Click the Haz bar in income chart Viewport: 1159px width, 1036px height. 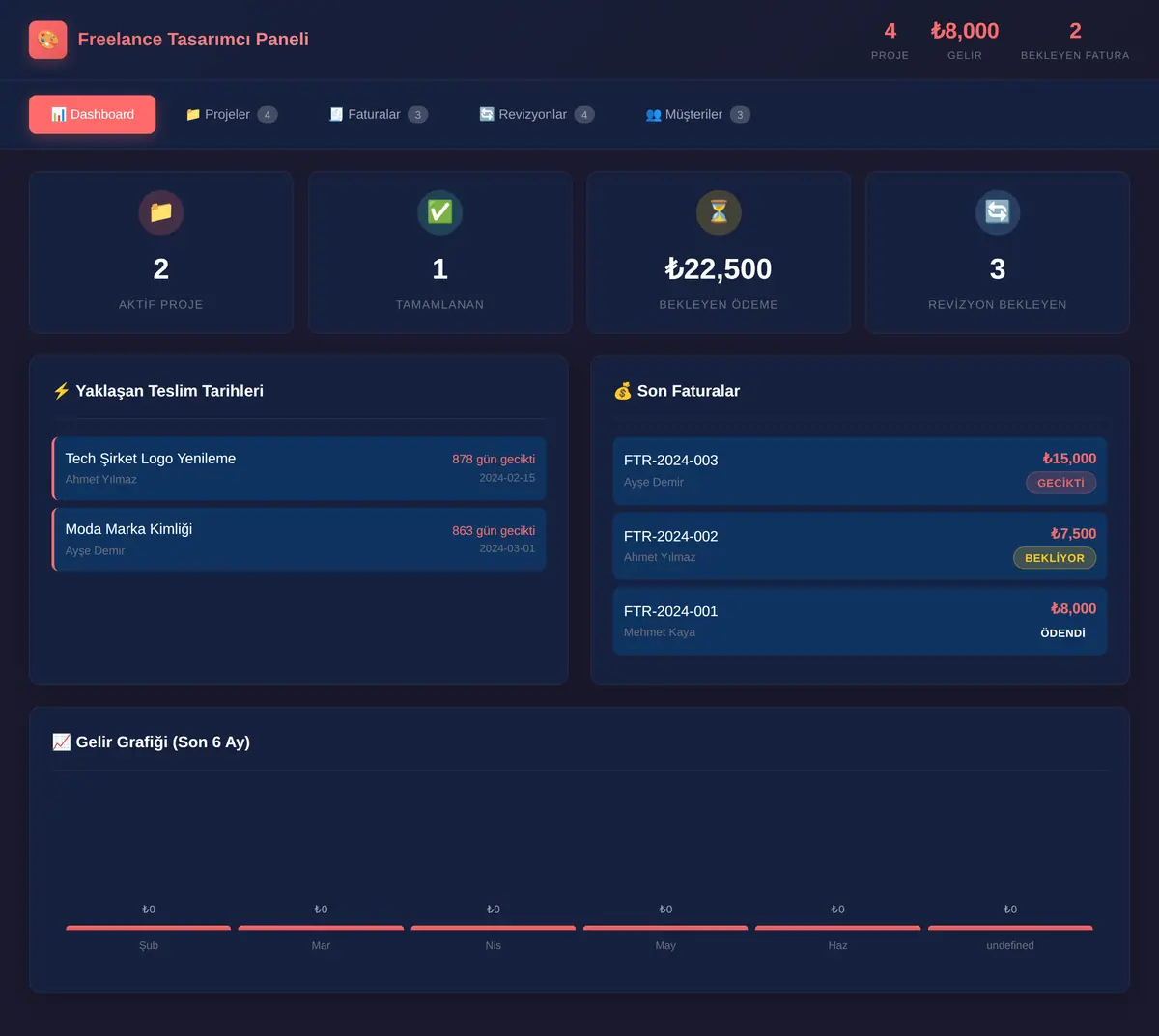(x=837, y=928)
